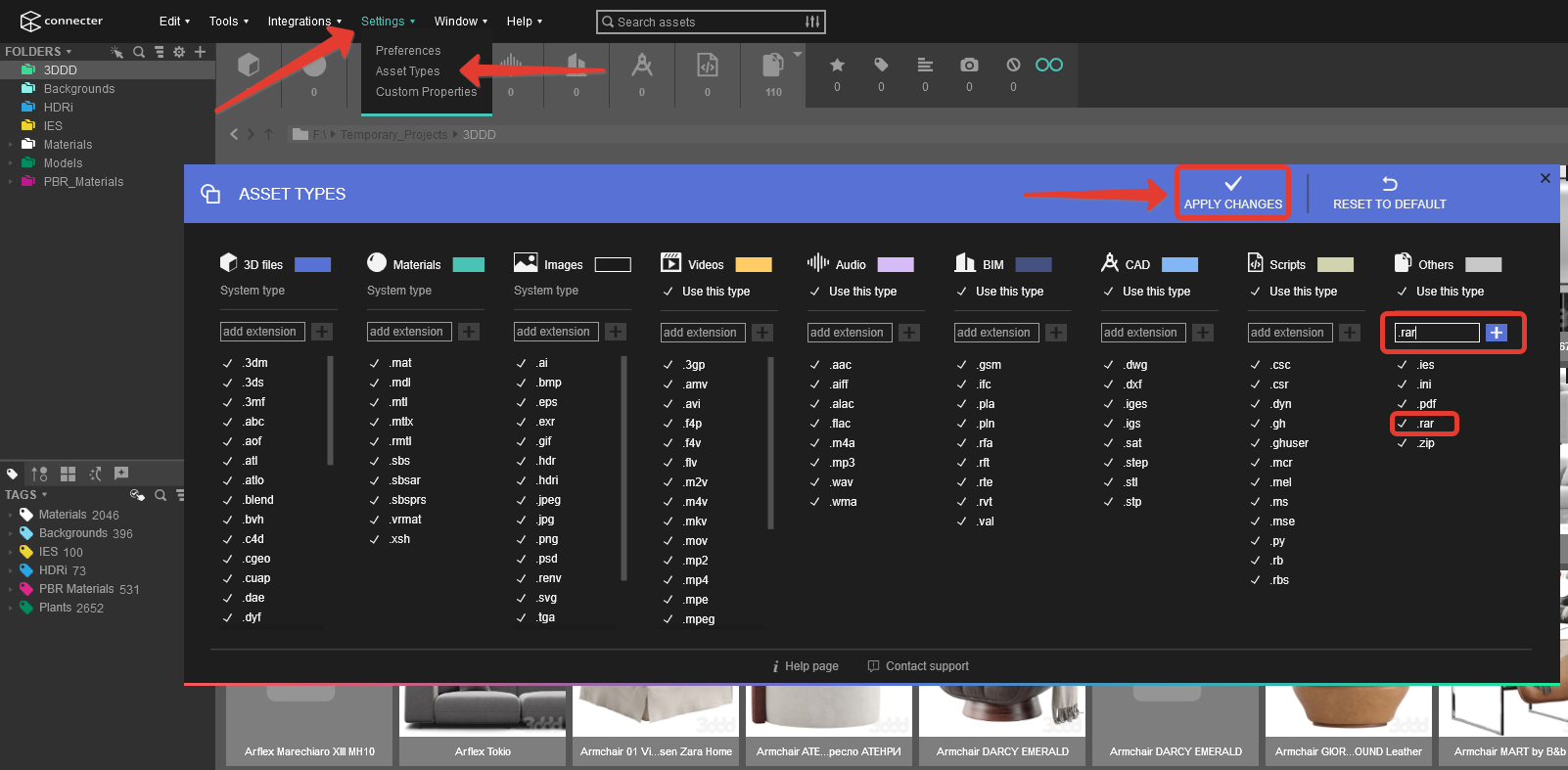Click the CAD add extension field
This screenshot has height=770, width=1568.
pyautogui.click(x=1142, y=333)
